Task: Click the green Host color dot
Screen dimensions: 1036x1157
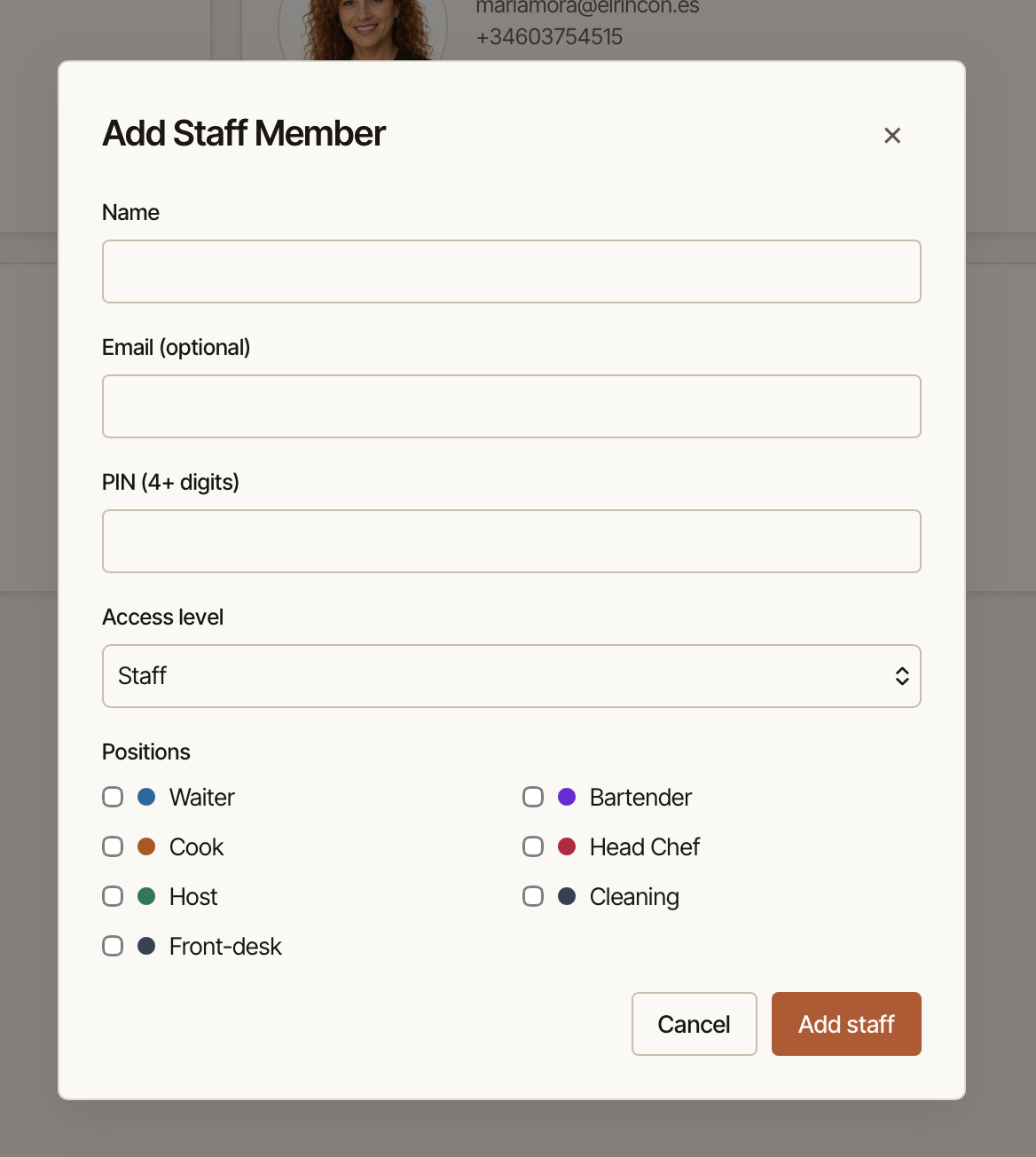Action: click(x=146, y=896)
